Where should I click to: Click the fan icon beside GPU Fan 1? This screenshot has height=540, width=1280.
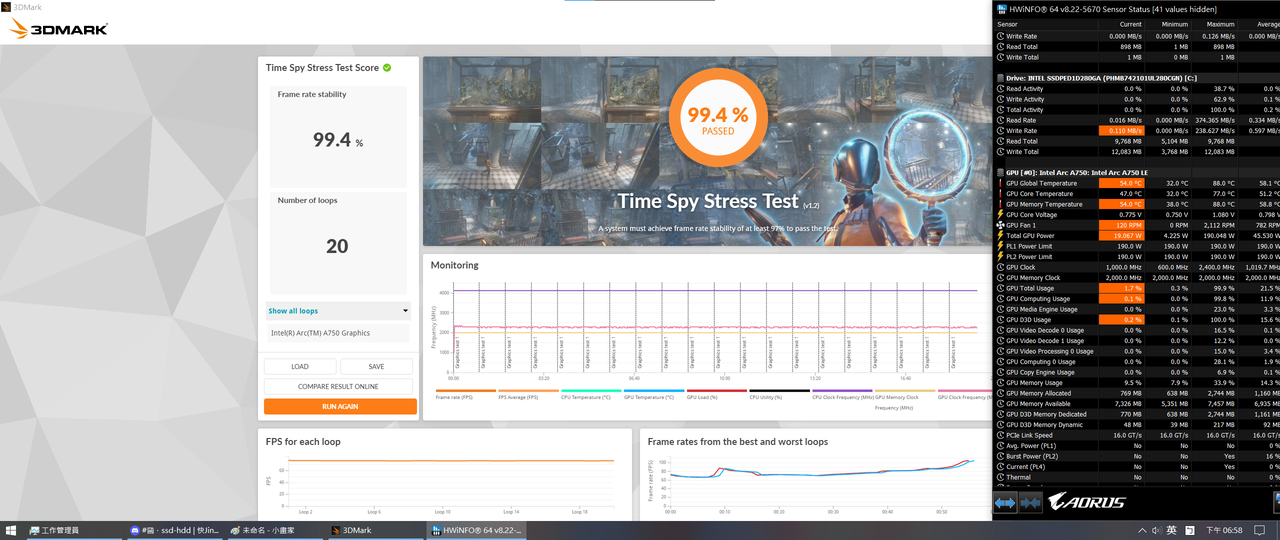pyautogui.click(x=1000, y=225)
